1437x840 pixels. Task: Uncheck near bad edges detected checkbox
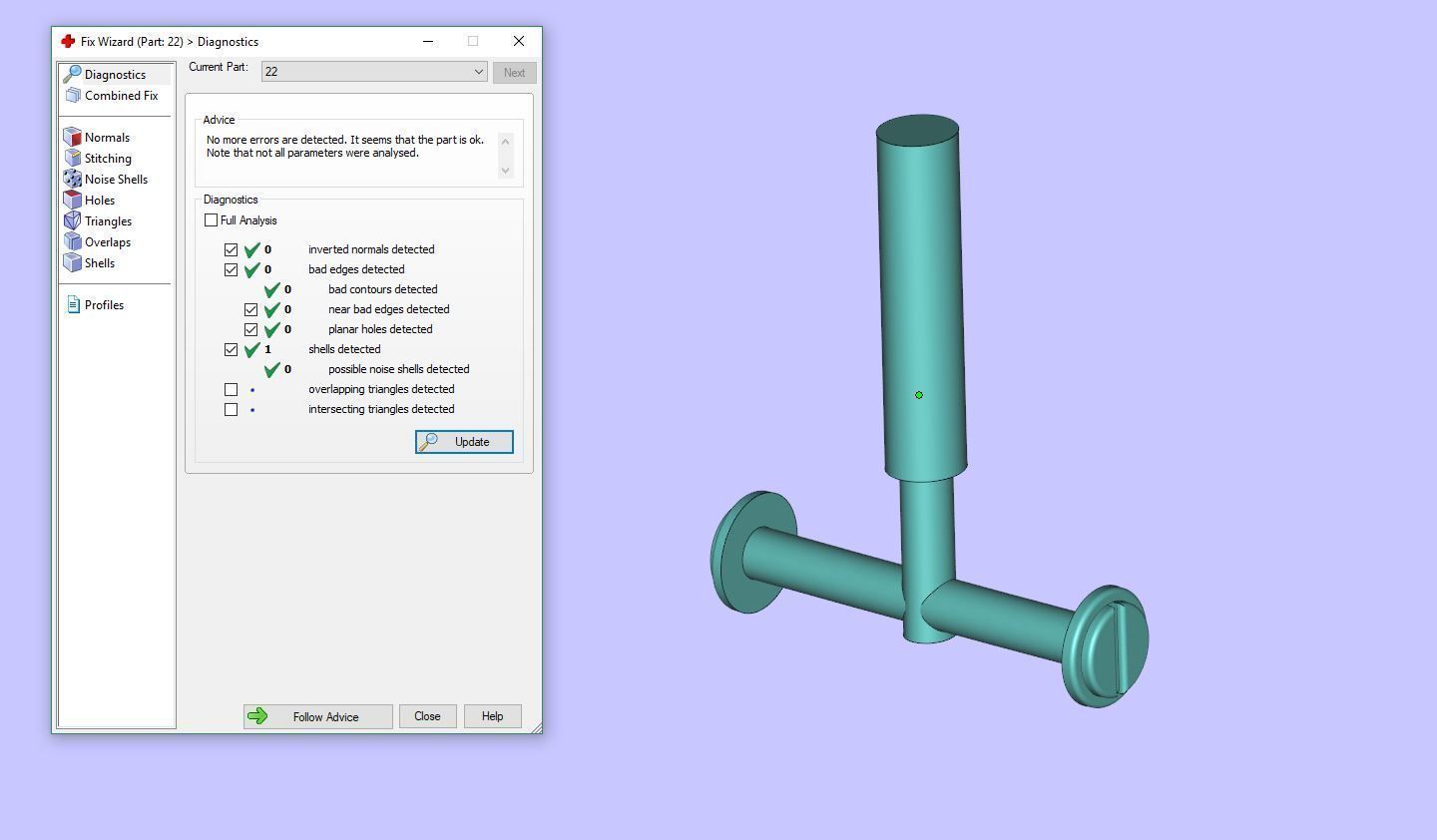click(250, 309)
